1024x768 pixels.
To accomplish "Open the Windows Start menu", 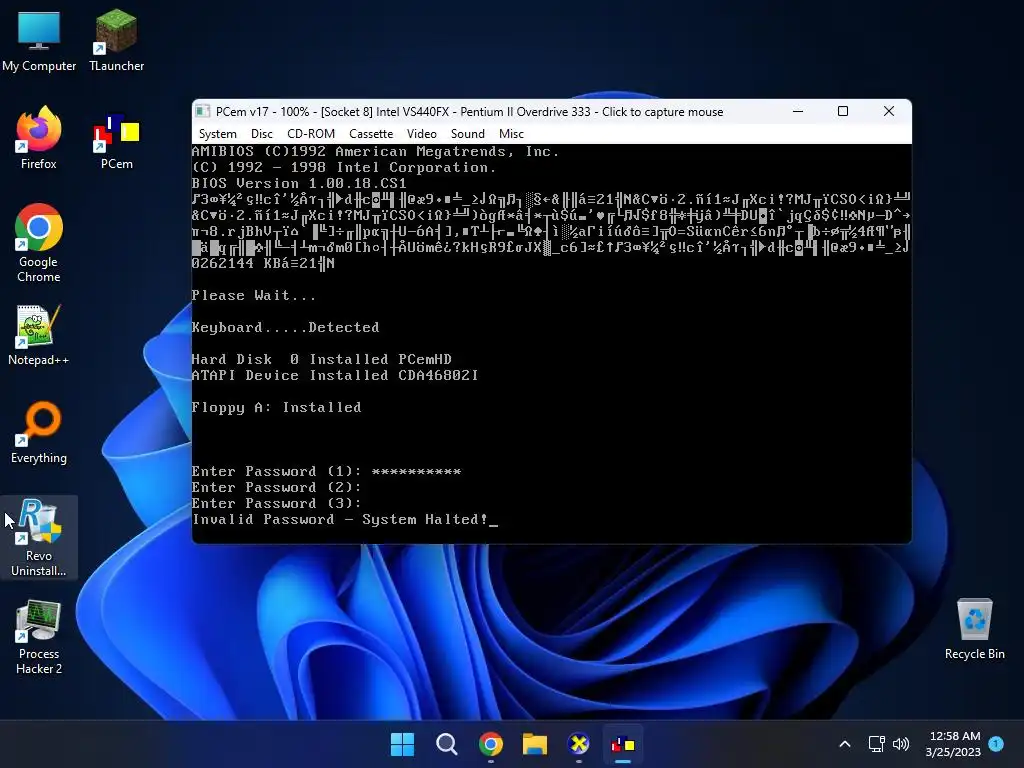I will pos(402,744).
